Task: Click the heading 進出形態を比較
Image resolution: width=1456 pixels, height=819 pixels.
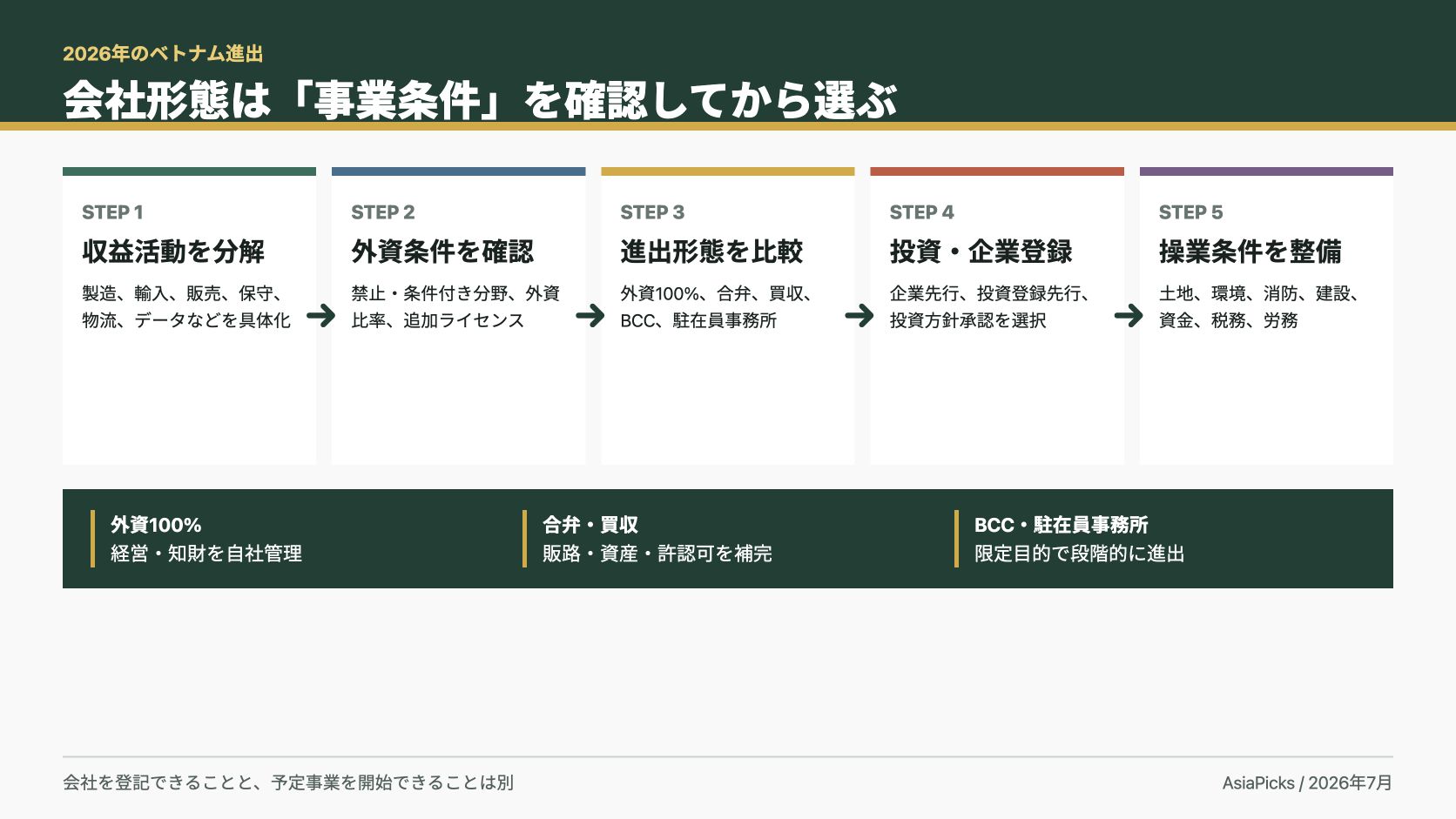Action: pyautogui.click(x=711, y=252)
